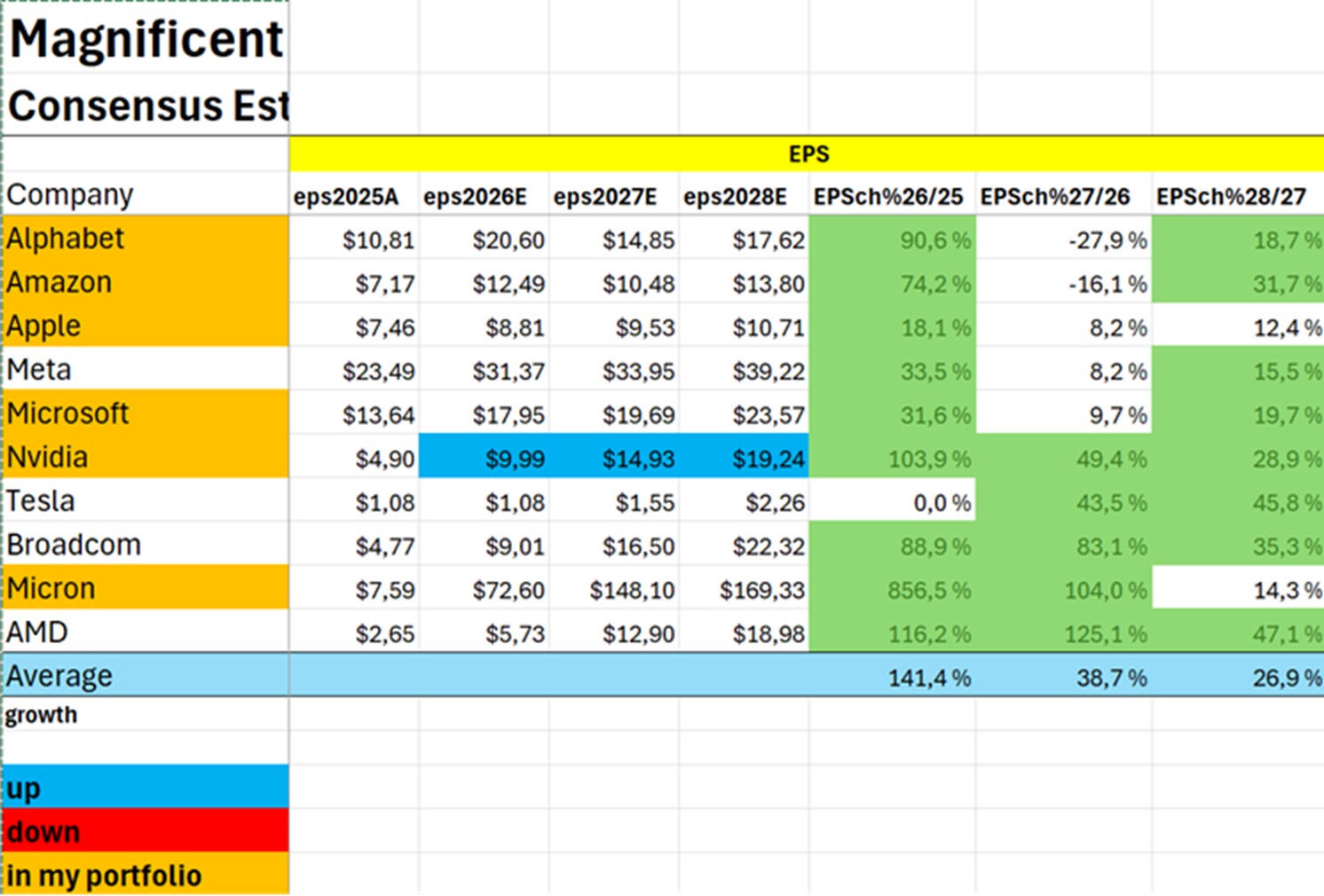This screenshot has height=896, width=1324.
Task: Select the "Magnificent" title cell
Action: 146,38
